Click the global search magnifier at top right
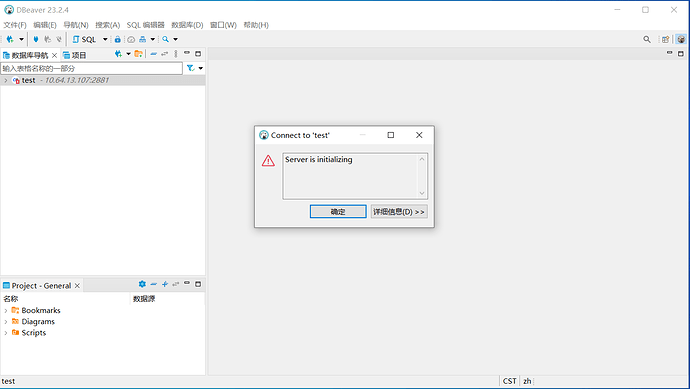The width and height of the screenshot is (690, 389). click(647, 39)
